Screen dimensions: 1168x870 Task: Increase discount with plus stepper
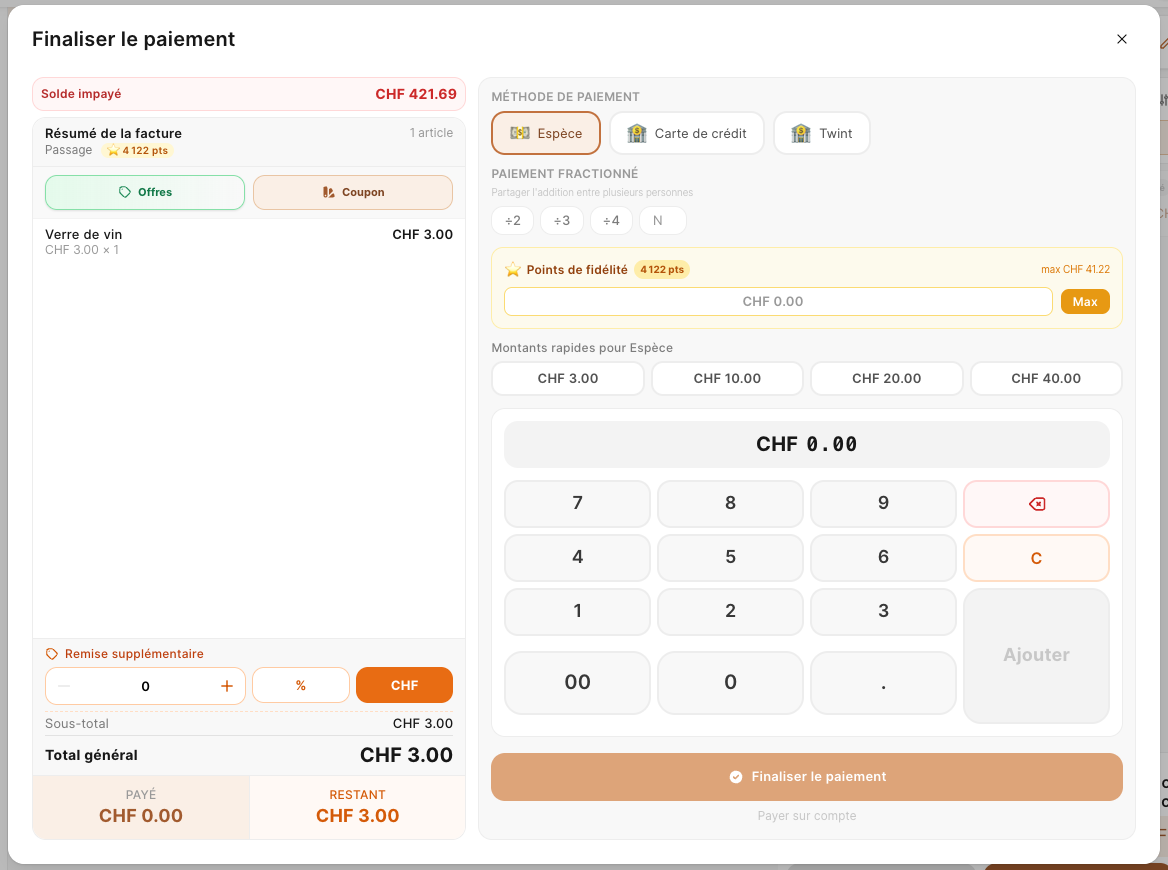[227, 686]
